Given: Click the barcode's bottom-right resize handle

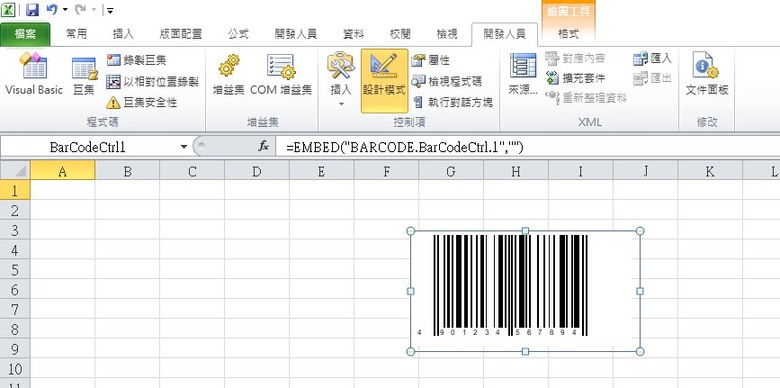Looking at the screenshot, I should click(x=640, y=352).
